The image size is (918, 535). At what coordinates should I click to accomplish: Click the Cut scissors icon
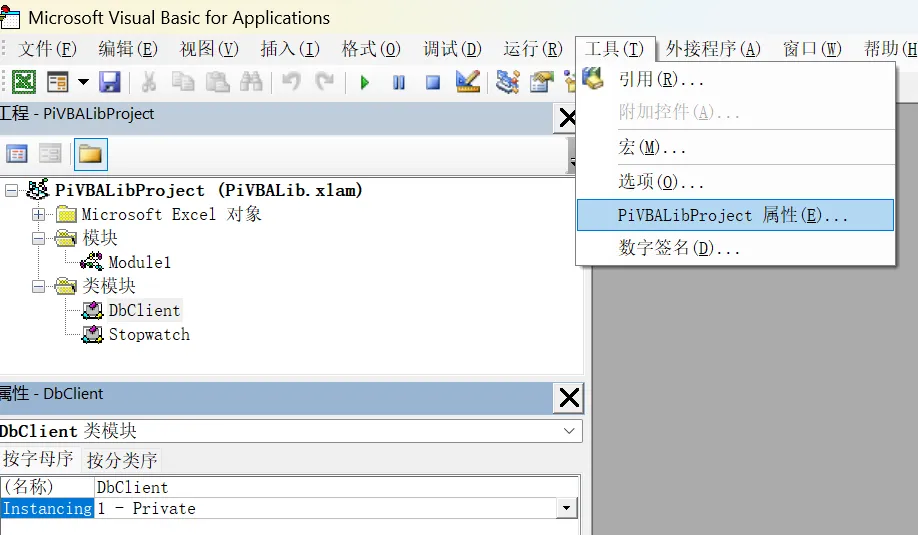tap(149, 82)
